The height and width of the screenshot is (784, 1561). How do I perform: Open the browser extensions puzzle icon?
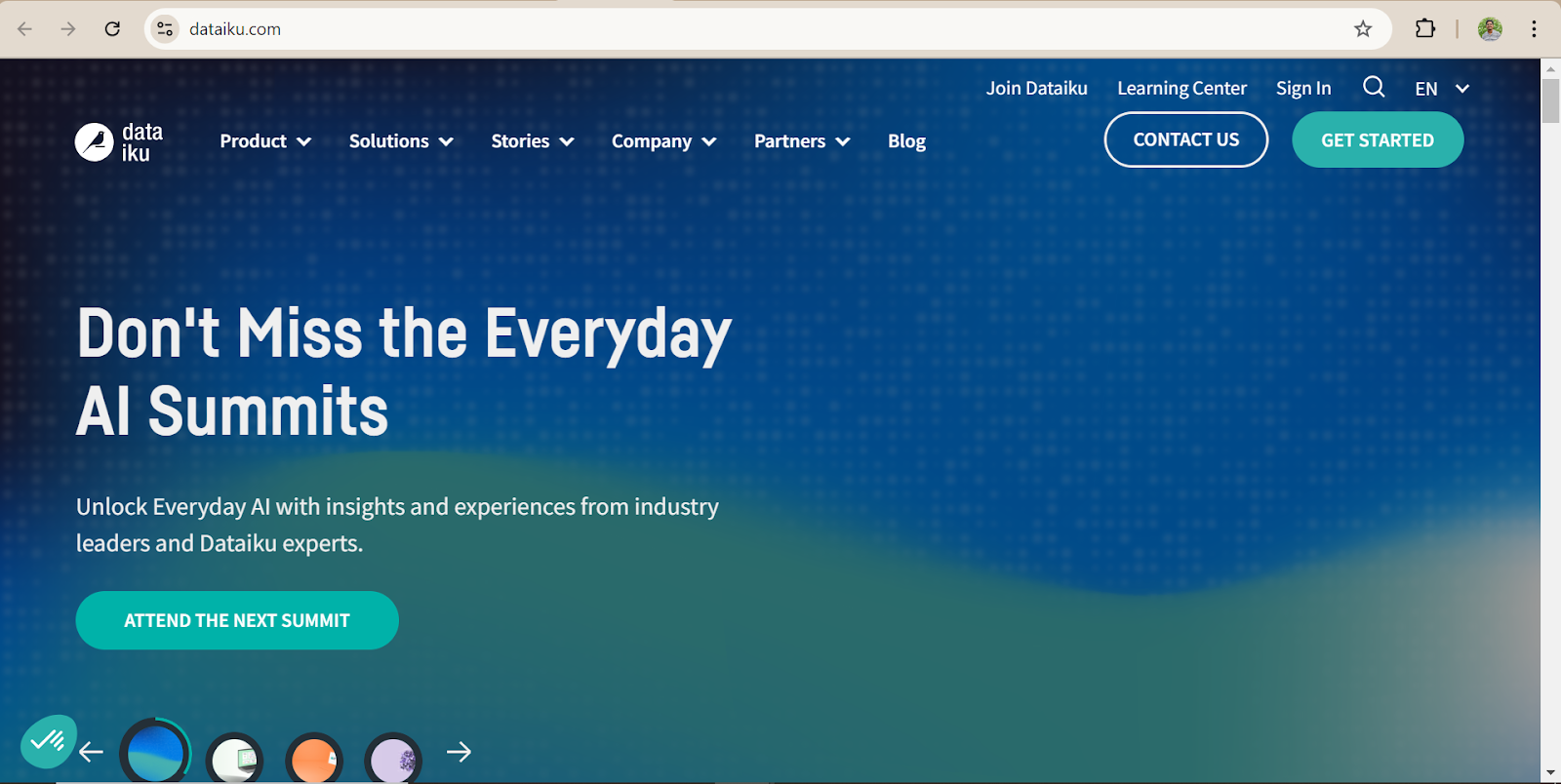[x=1425, y=29]
